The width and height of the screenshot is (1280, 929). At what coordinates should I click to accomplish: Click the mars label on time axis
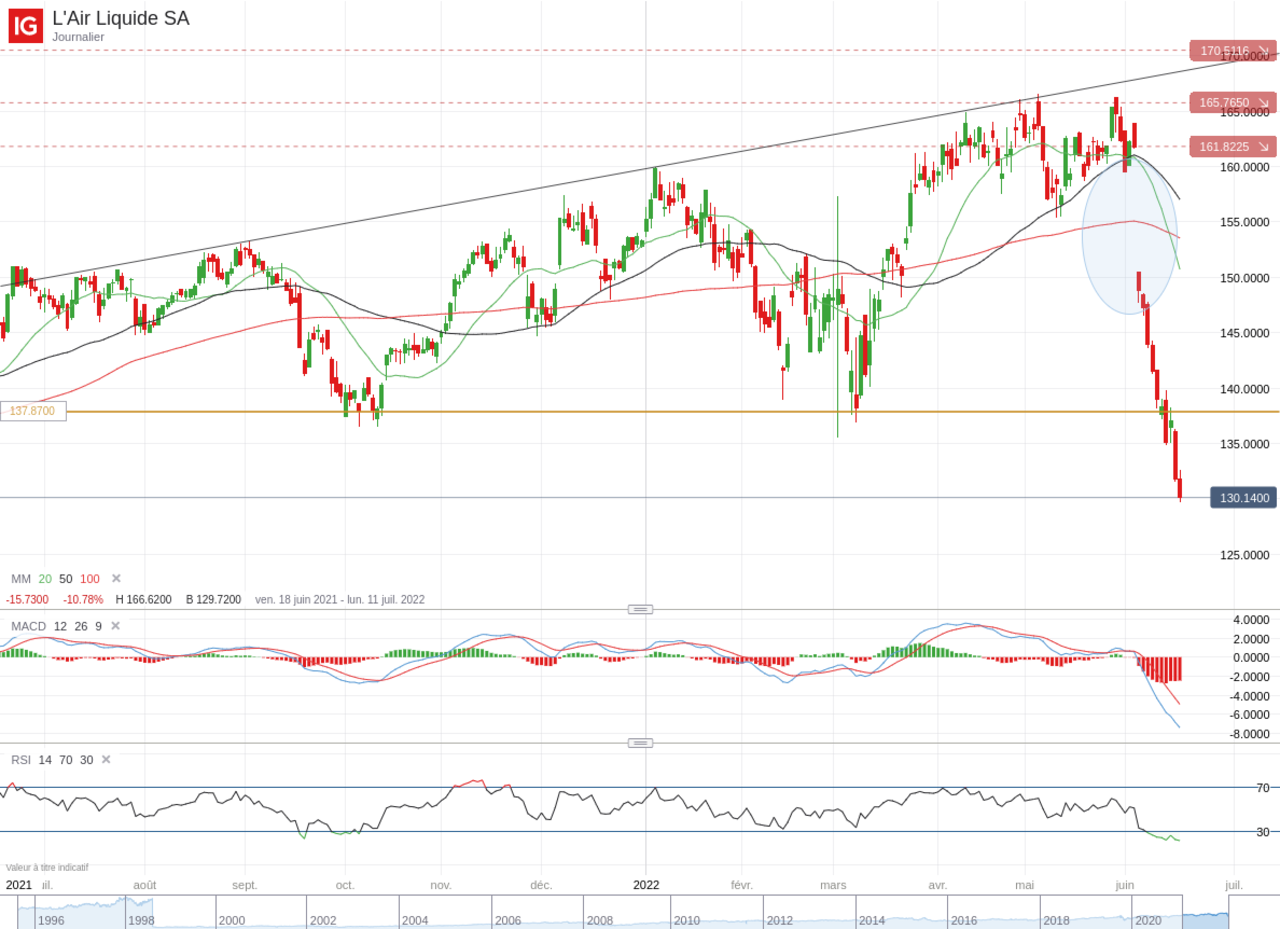pos(833,885)
